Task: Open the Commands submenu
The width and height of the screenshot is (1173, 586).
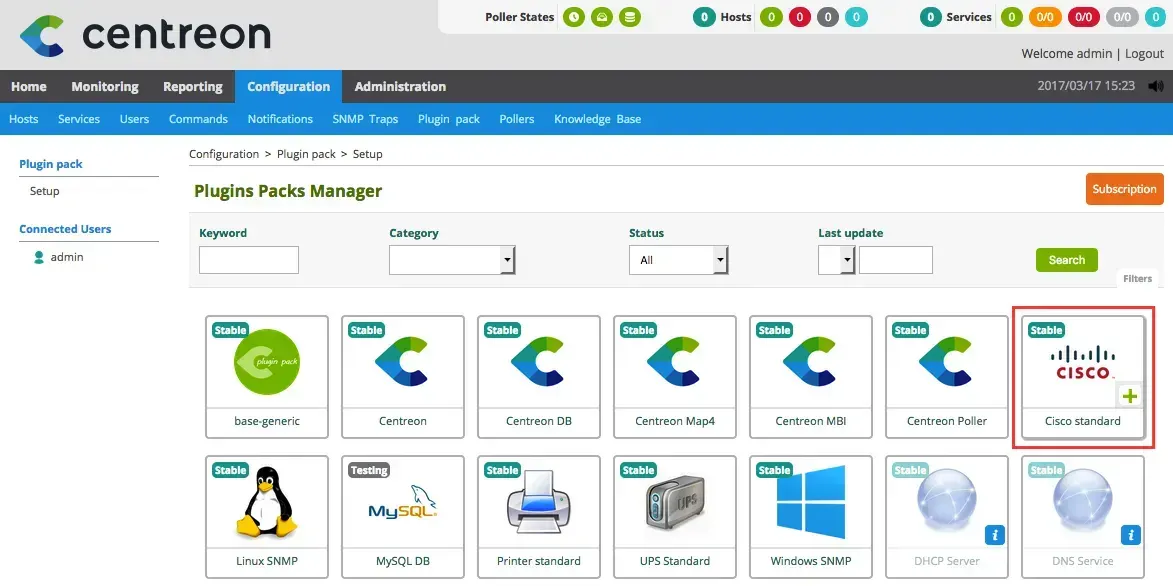Action: [x=198, y=119]
